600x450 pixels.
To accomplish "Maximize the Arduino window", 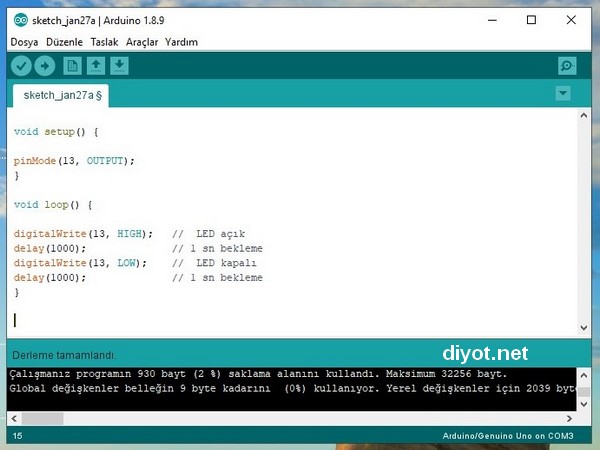I will [x=531, y=20].
